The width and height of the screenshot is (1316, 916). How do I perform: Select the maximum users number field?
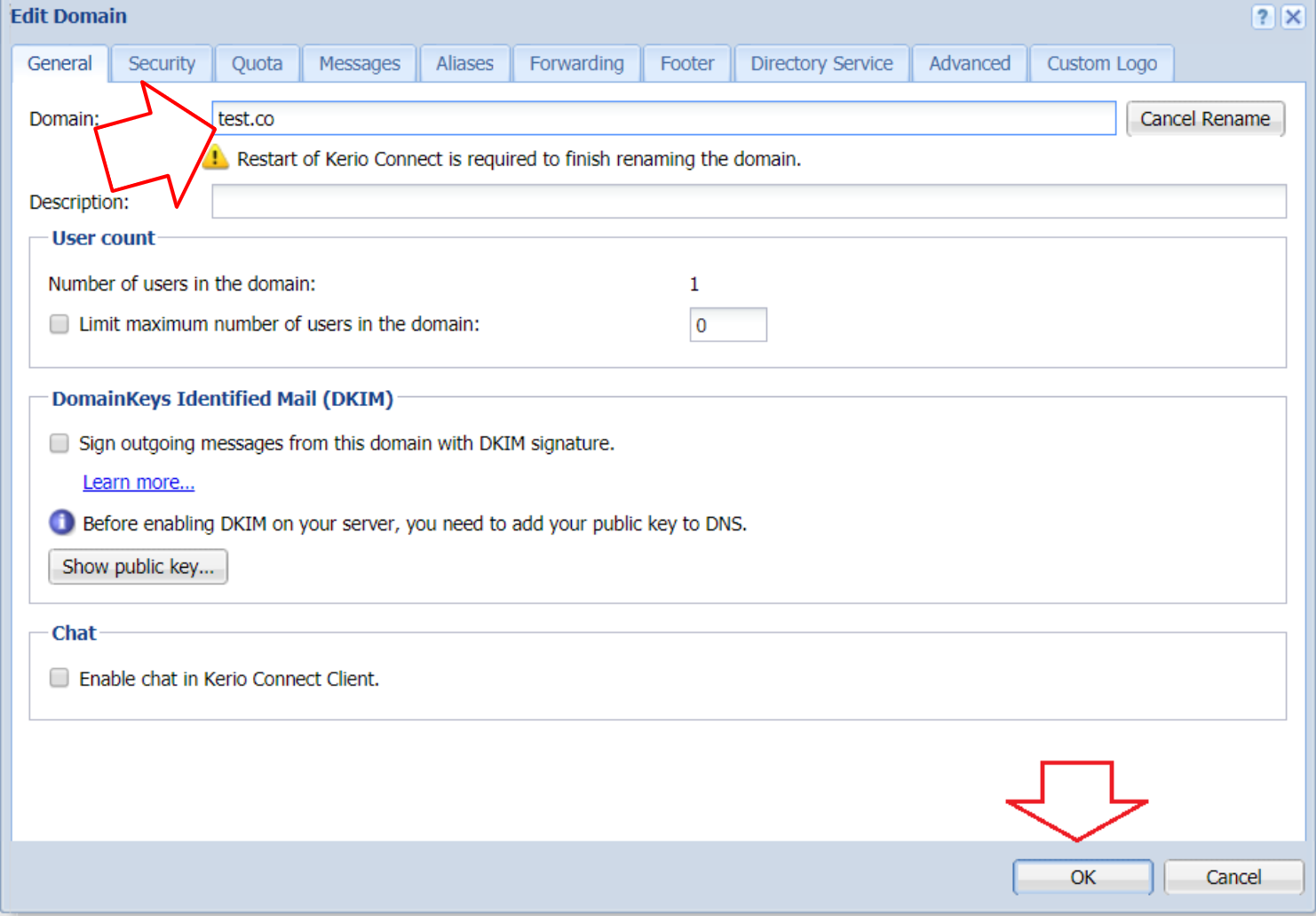point(728,324)
